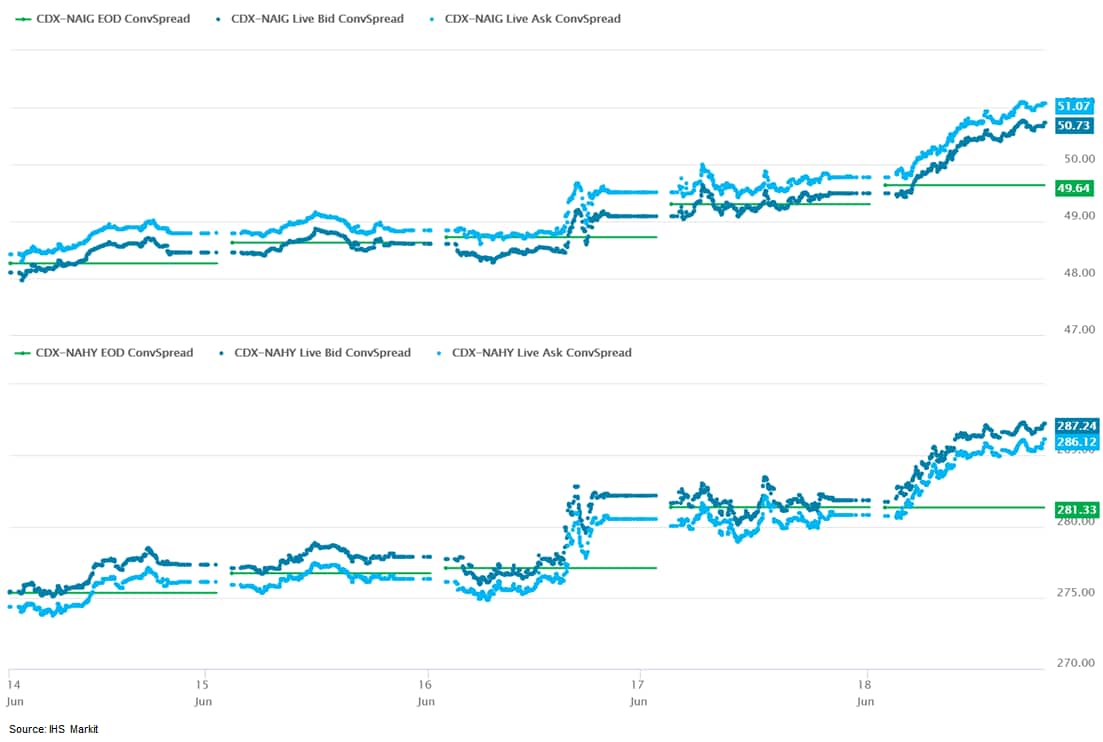The height and width of the screenshot is (742, 1103).
Task: Click the 16 Jun date axis marker
Action: pos(426,691)
